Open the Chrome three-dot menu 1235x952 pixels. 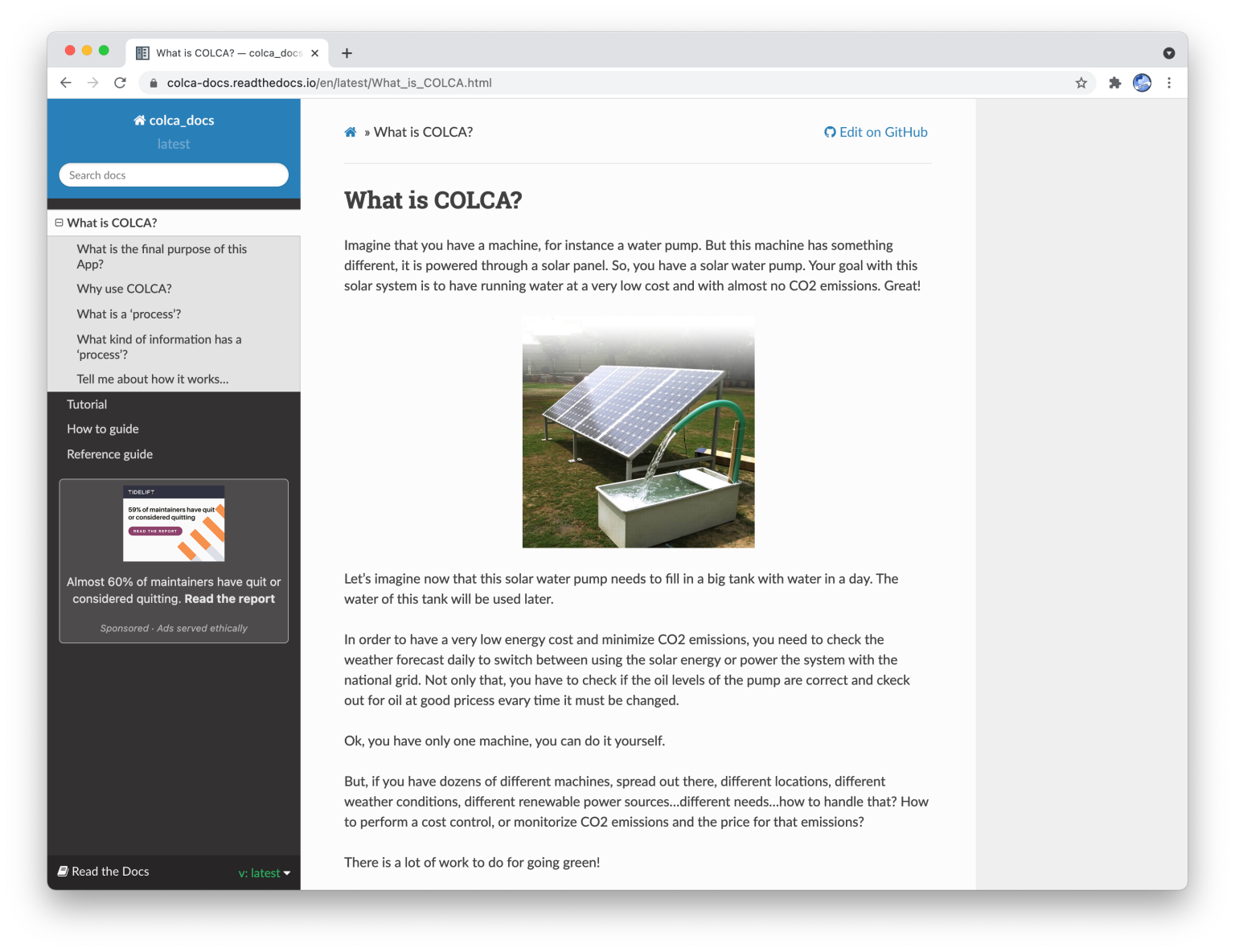coord(1169,83)
